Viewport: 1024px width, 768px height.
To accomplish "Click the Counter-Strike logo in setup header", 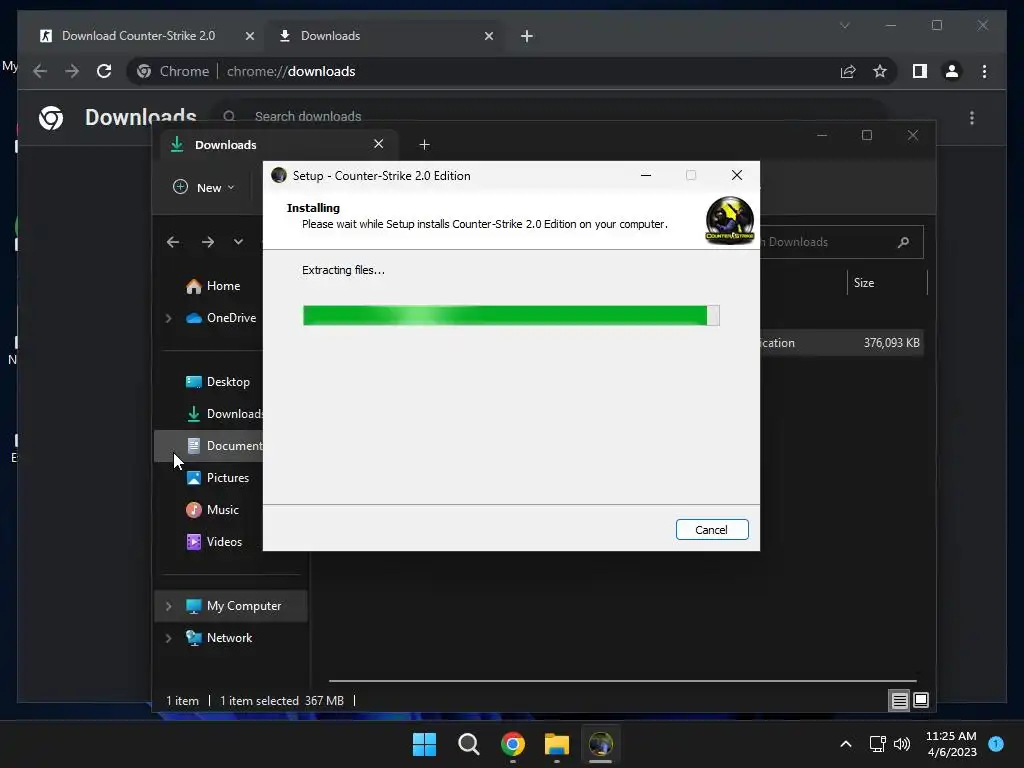I will tap(729, 221).
